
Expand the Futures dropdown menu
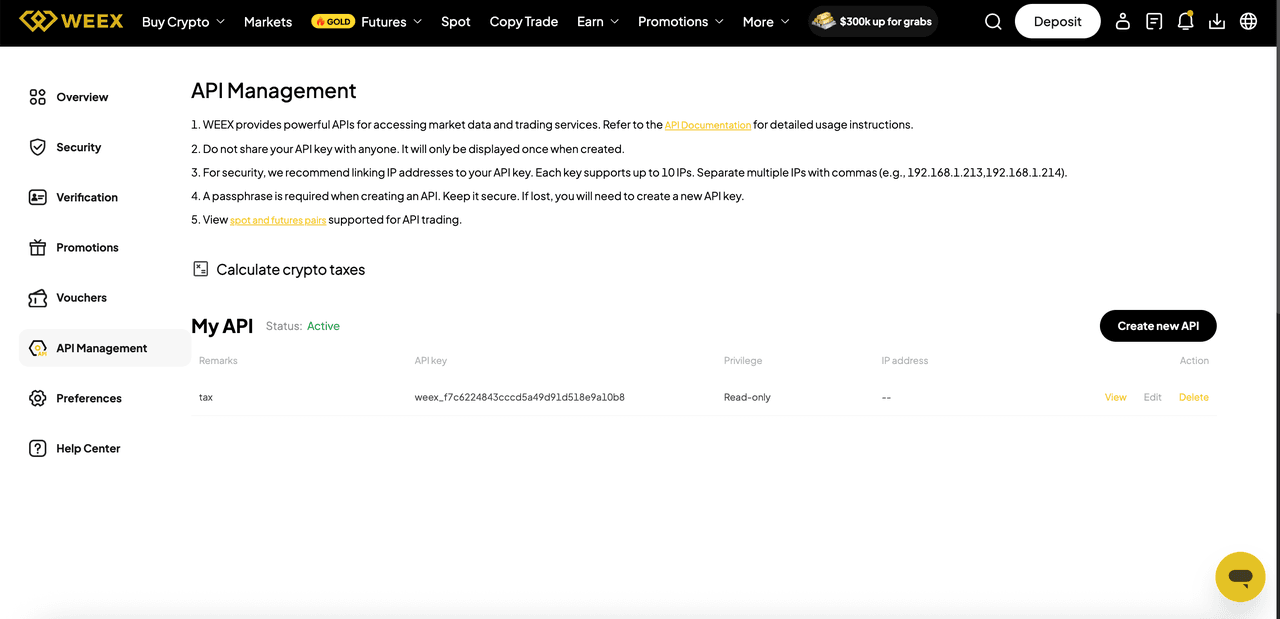coord(391,21)
